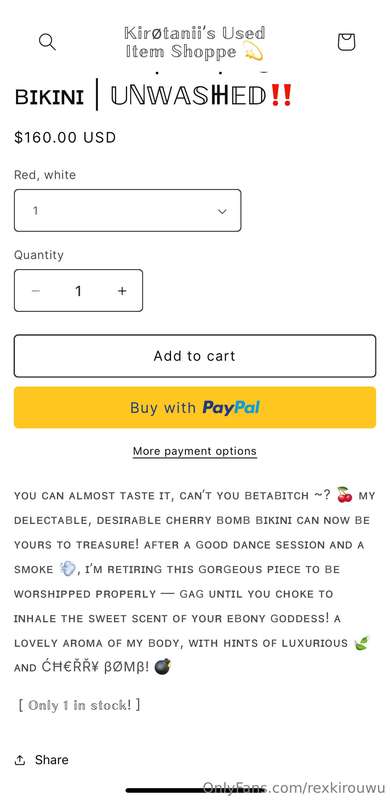
Task: Open the search magnifier icon
Action: tap(47, 42)
